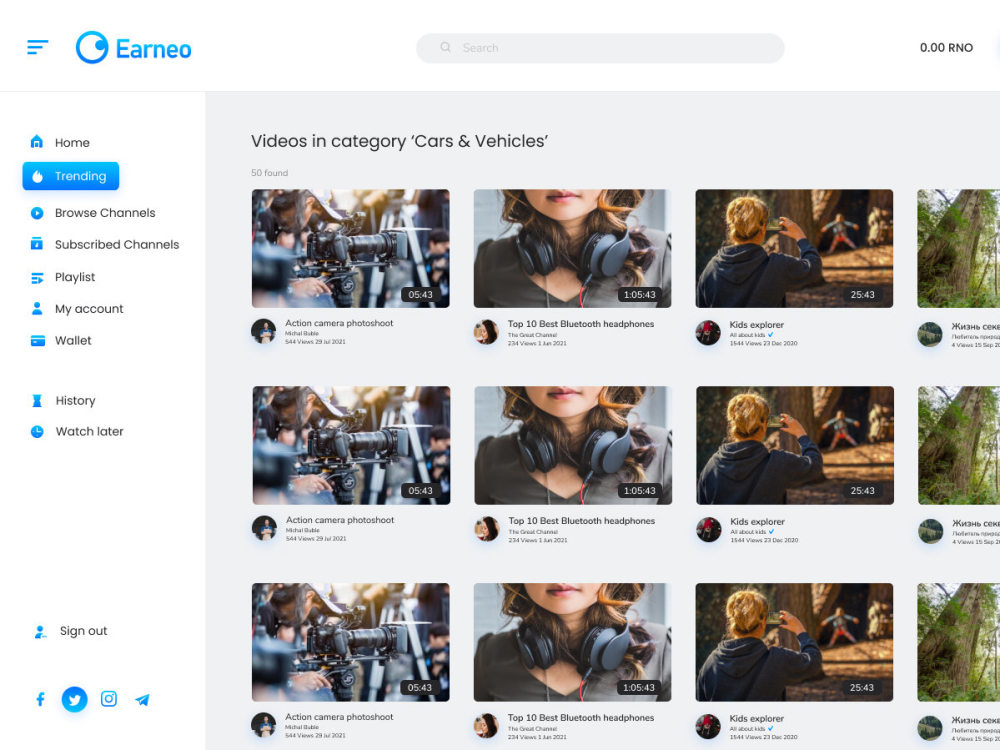Click top row 'Top 10 Best Bluetooth headphones' title

(581, 324)
